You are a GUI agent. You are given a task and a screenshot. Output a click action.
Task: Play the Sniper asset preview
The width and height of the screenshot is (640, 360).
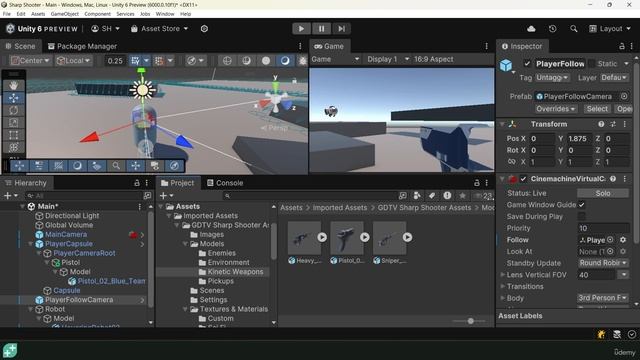click(407, 237)
